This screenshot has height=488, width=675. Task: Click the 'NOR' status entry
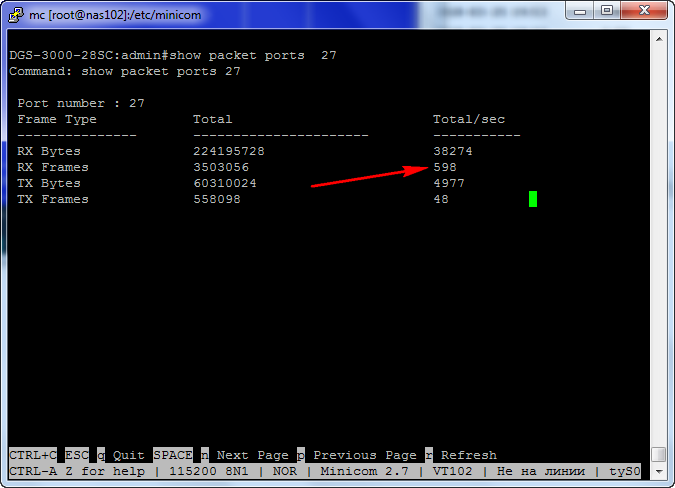click(x=285, y=471)
